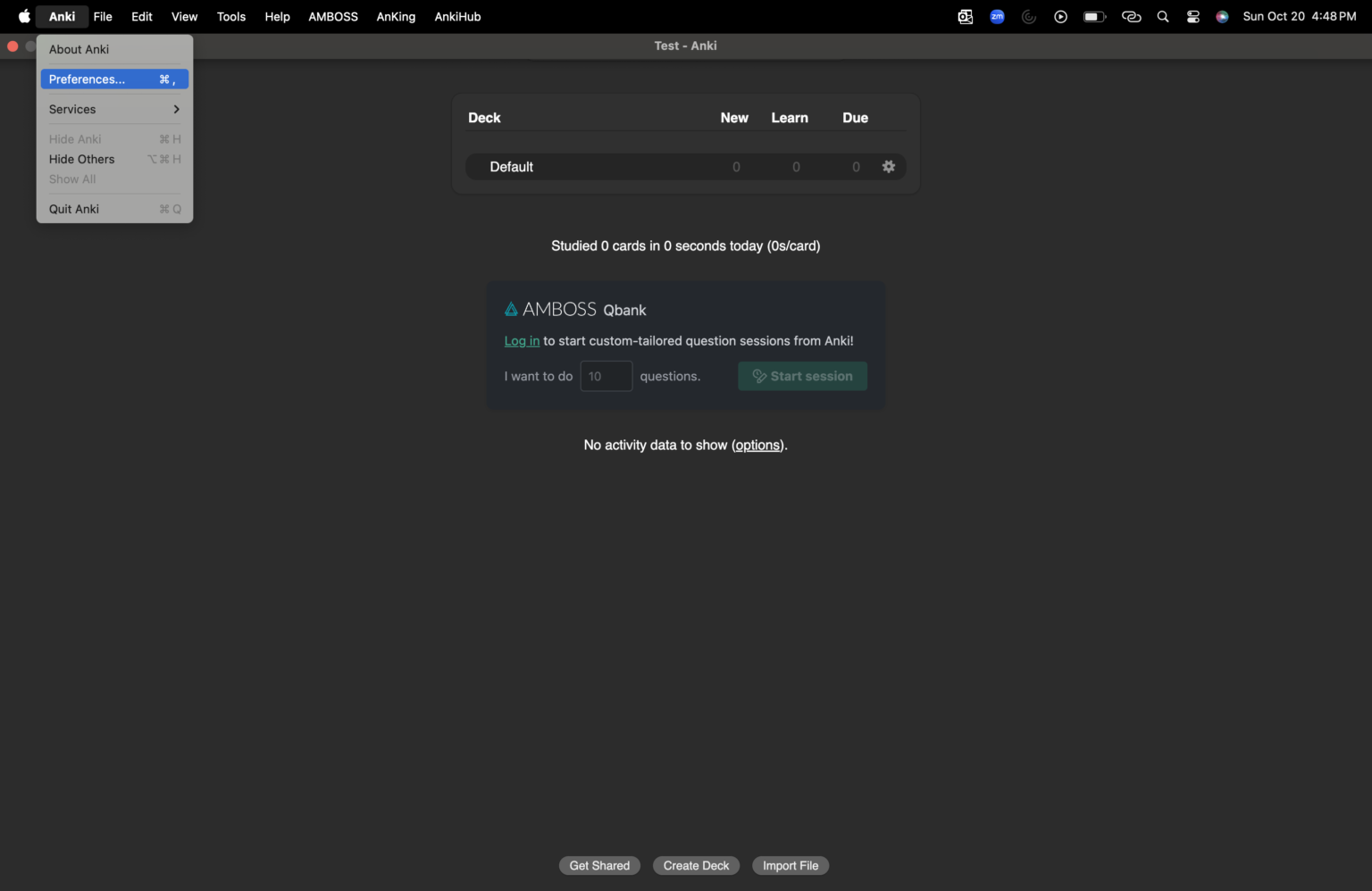
Task: Click the Outlook icon in the menu bar
Action: coord(966,16)
